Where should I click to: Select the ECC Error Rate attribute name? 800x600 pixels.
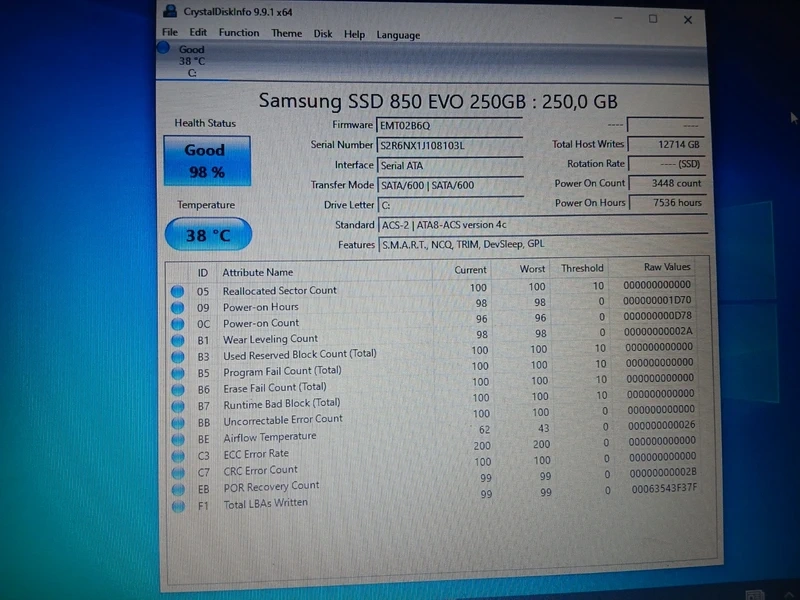pyautogui.click(x=256, y=454)
